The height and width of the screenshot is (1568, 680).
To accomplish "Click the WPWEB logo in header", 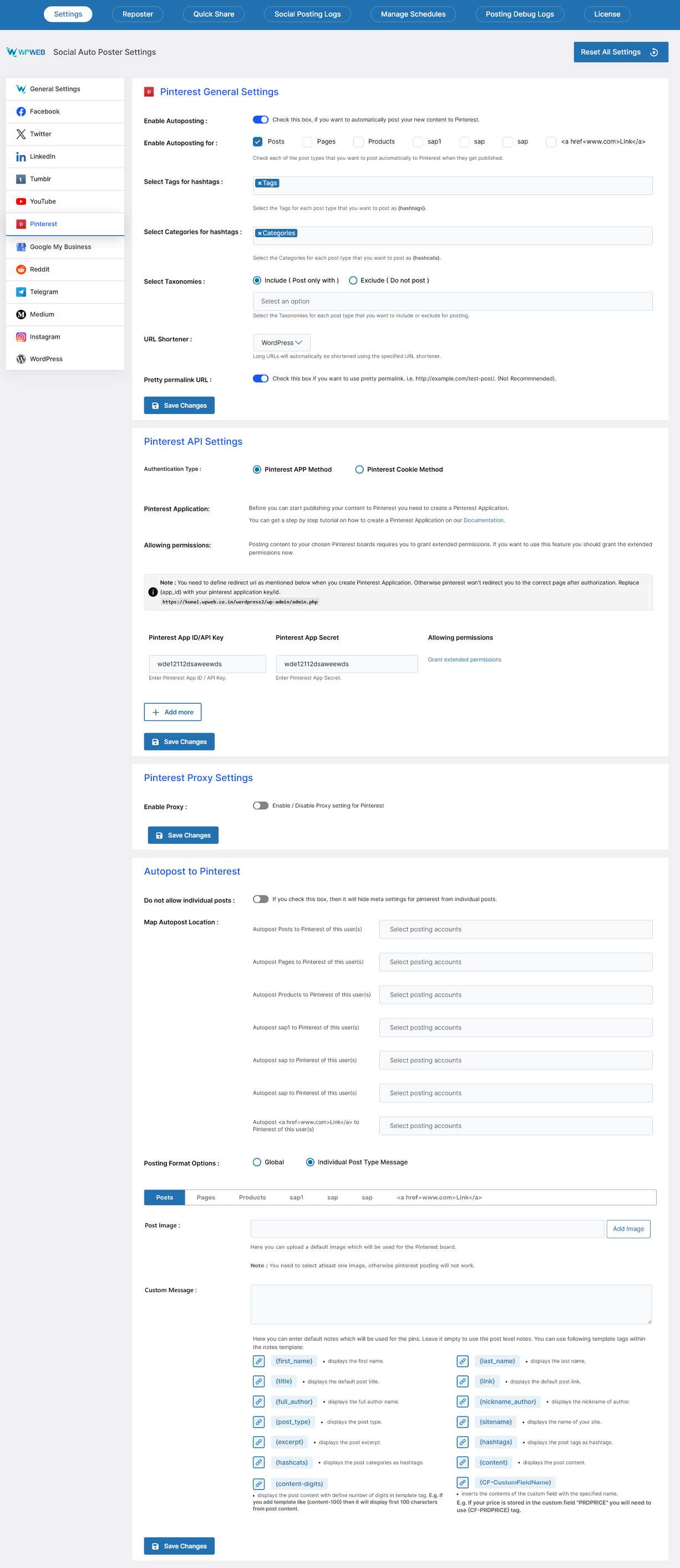I will pos(26,52).
